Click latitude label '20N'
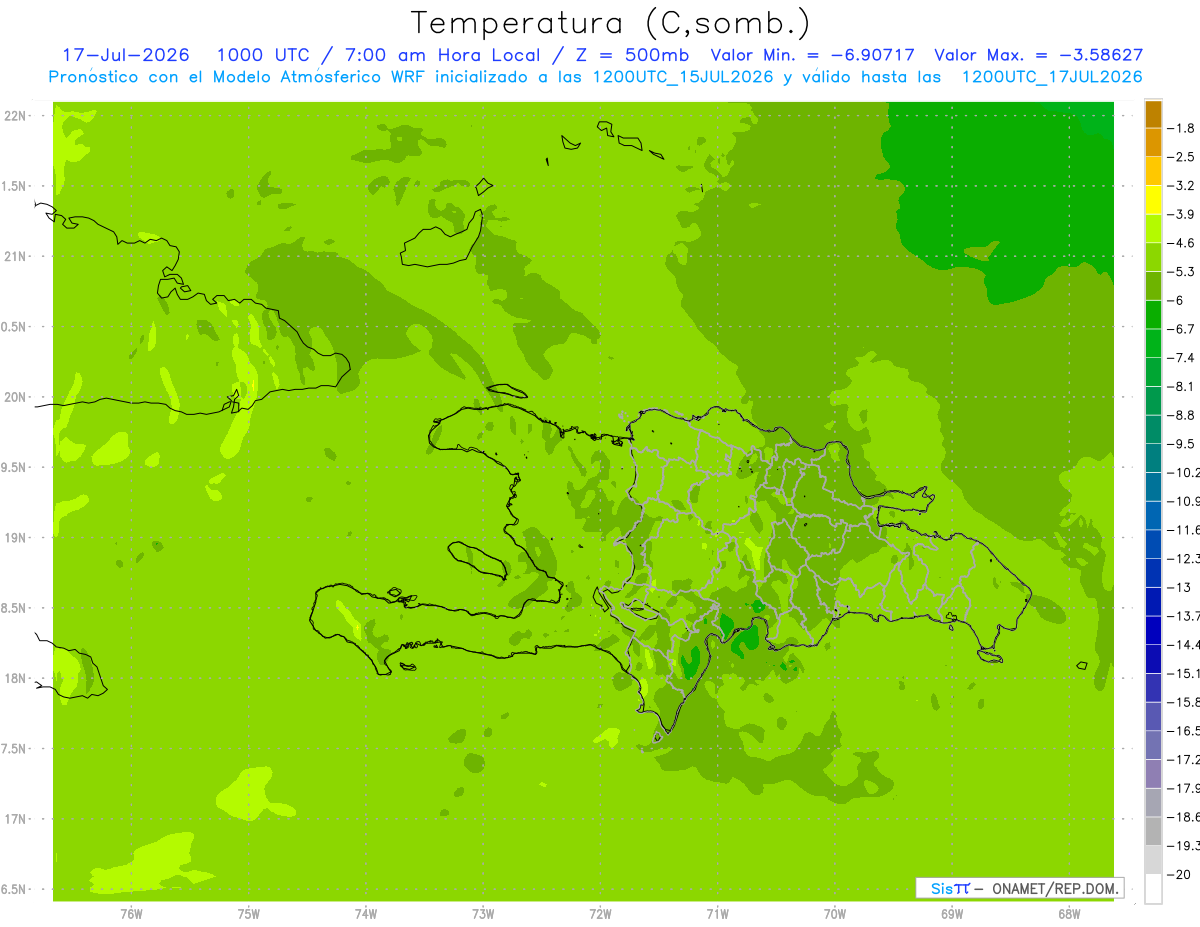 tap(16, 397)
